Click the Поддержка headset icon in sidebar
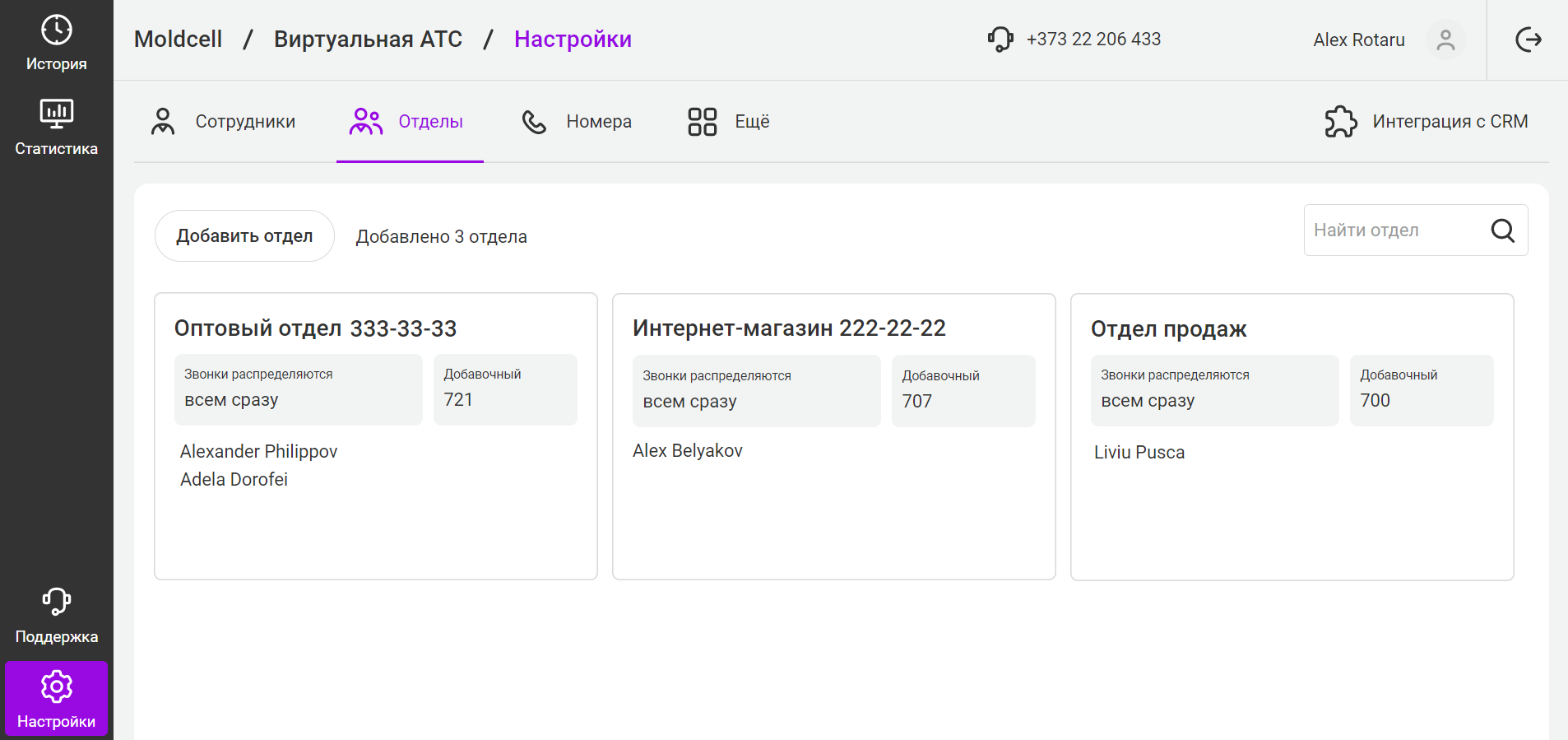Screen dimensions: 1568x740 pyautogui.click(x=56, y=602)
